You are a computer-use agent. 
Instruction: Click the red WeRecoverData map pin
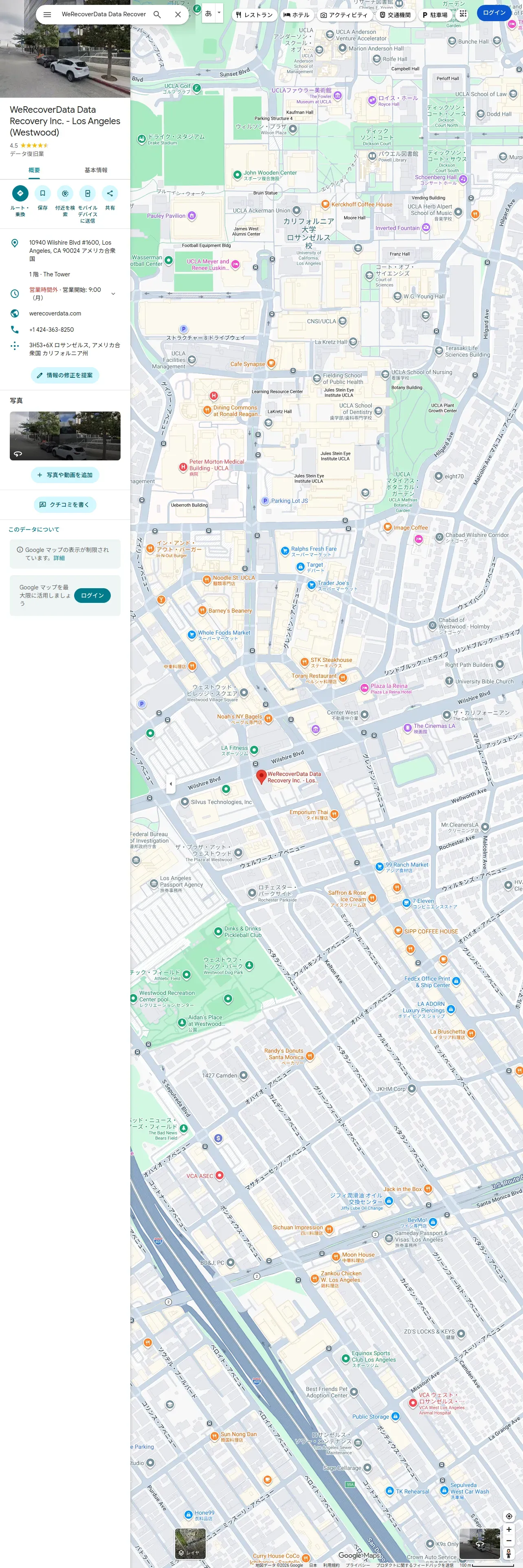pyautogui.click(x=261, y=777)
